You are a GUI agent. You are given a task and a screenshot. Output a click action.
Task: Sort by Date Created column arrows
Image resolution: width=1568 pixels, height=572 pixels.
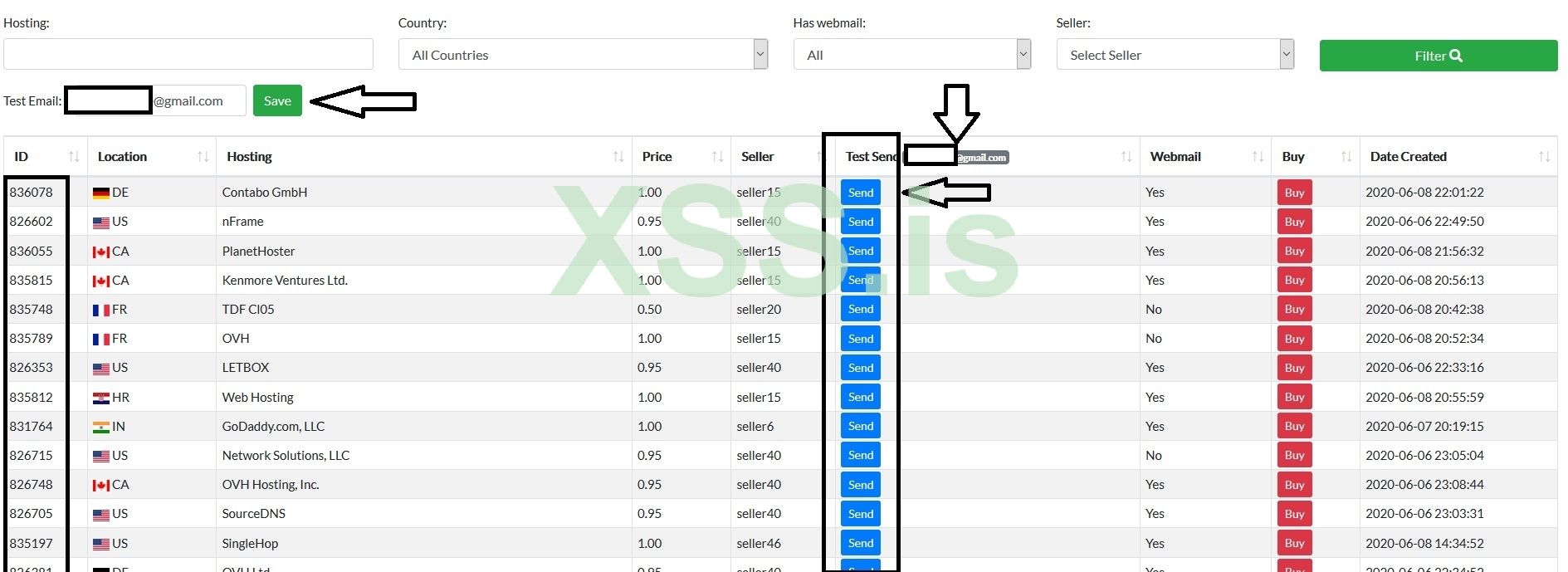click(x=1544, y=157)
